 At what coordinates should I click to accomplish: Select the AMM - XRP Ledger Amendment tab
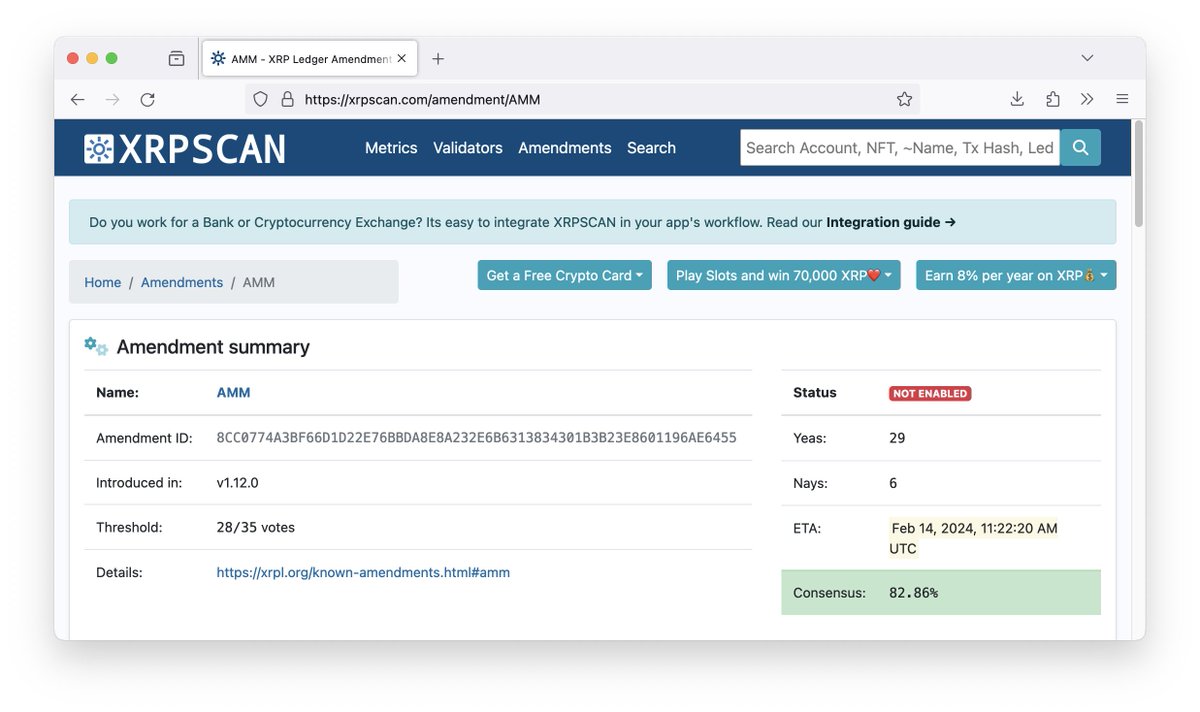coord(310,59)
